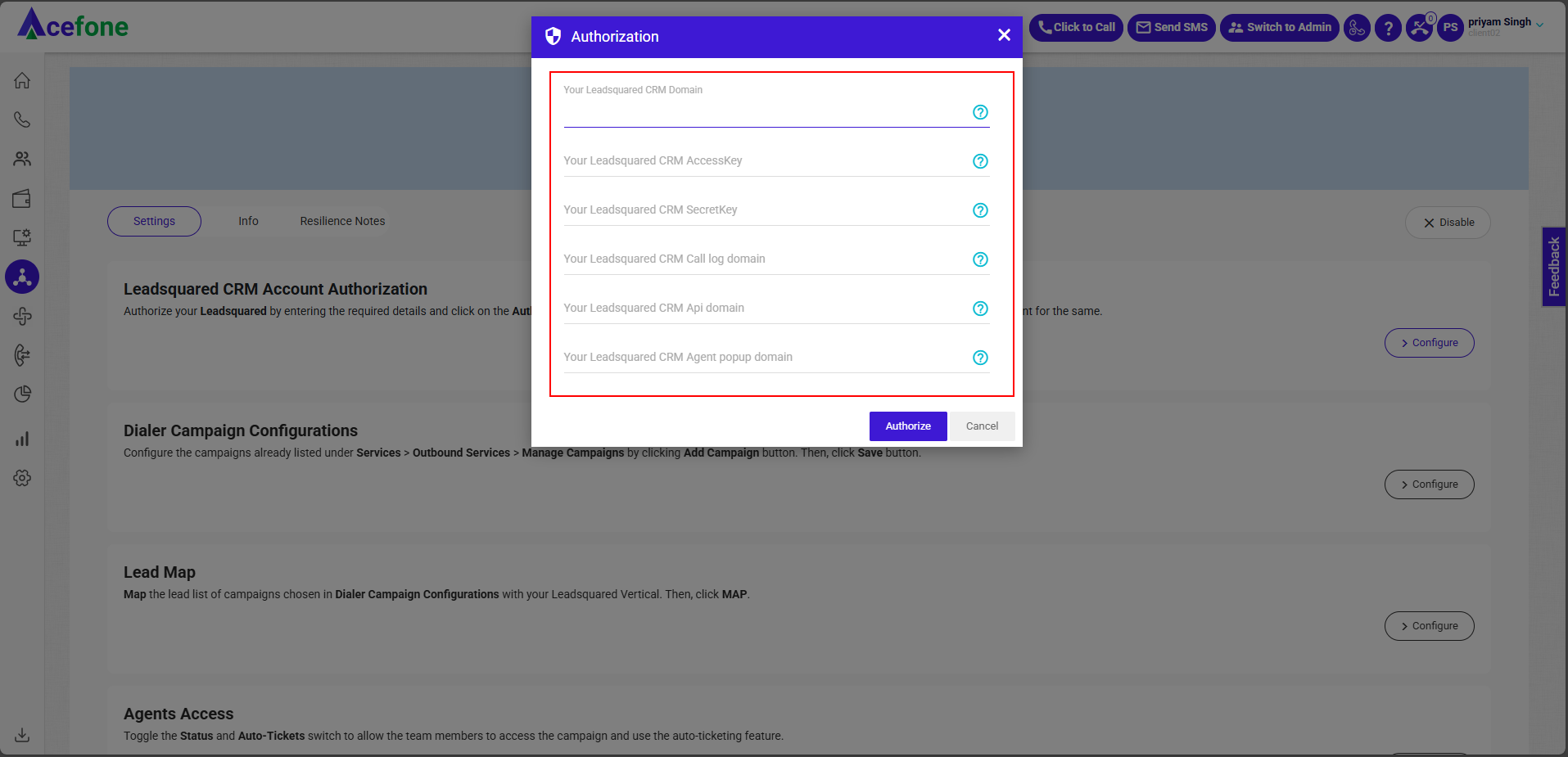Screen dimensions: 1568x757
Task: Click the Authorize button
Action: coord(908,426)
